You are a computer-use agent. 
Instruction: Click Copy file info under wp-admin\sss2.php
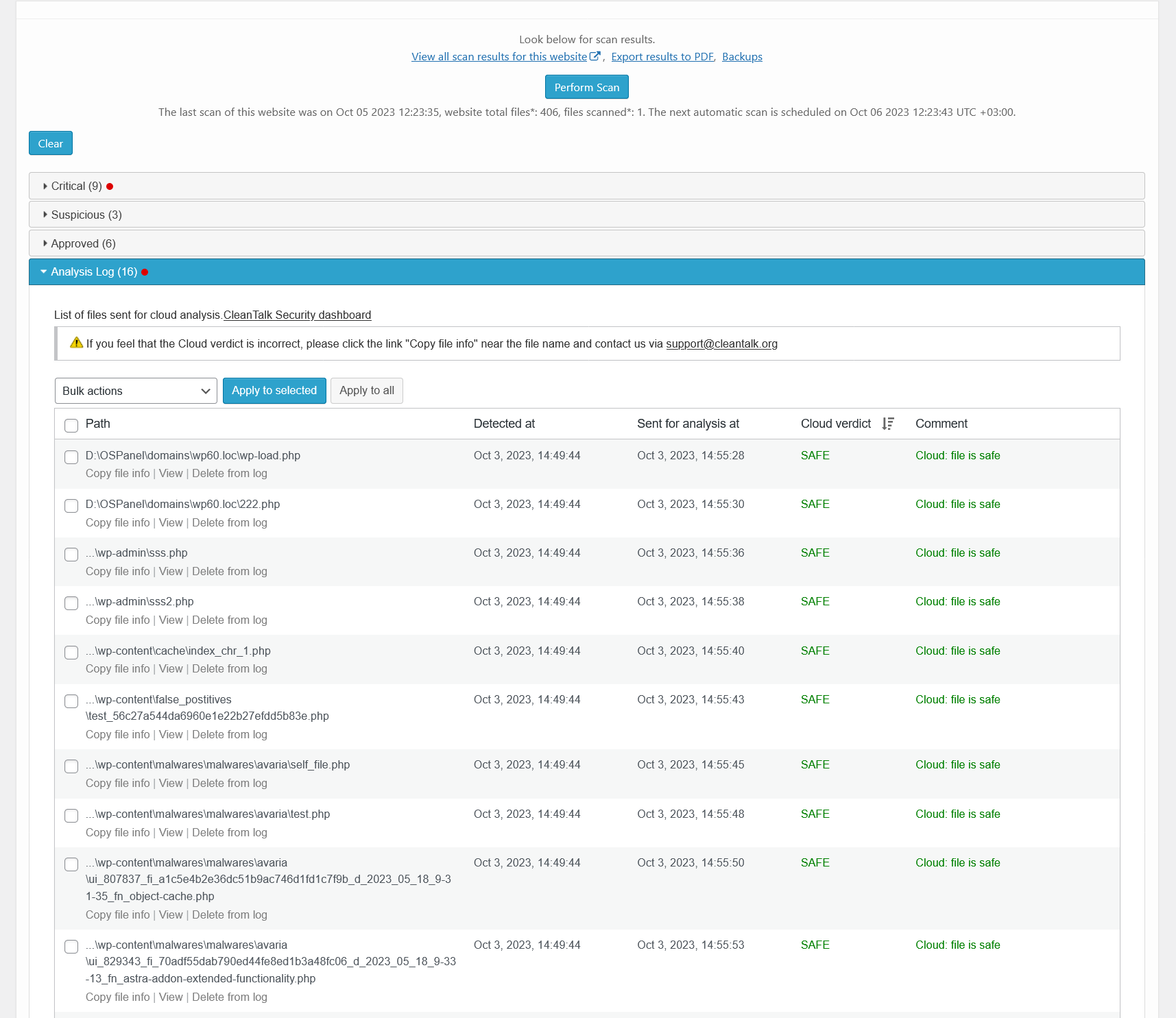pyautogui.click(x=117, y=620)
